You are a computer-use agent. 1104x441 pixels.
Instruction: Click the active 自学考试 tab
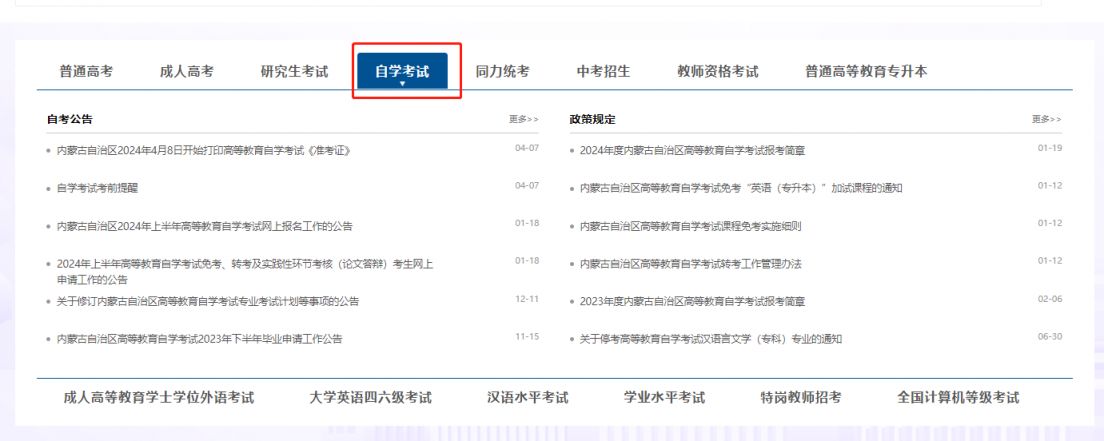(402, 71)
